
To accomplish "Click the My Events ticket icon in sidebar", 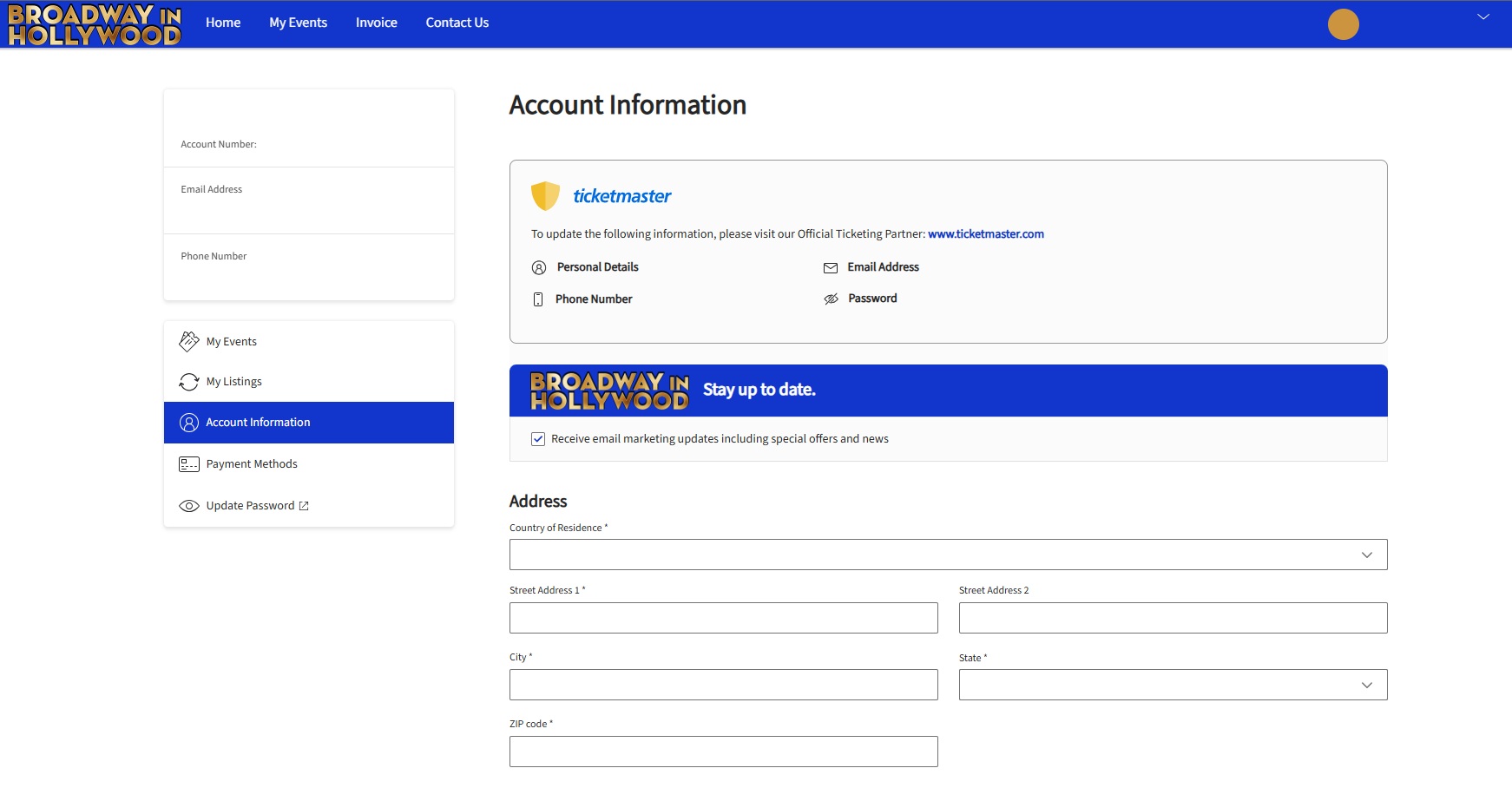I will (188, 341).
